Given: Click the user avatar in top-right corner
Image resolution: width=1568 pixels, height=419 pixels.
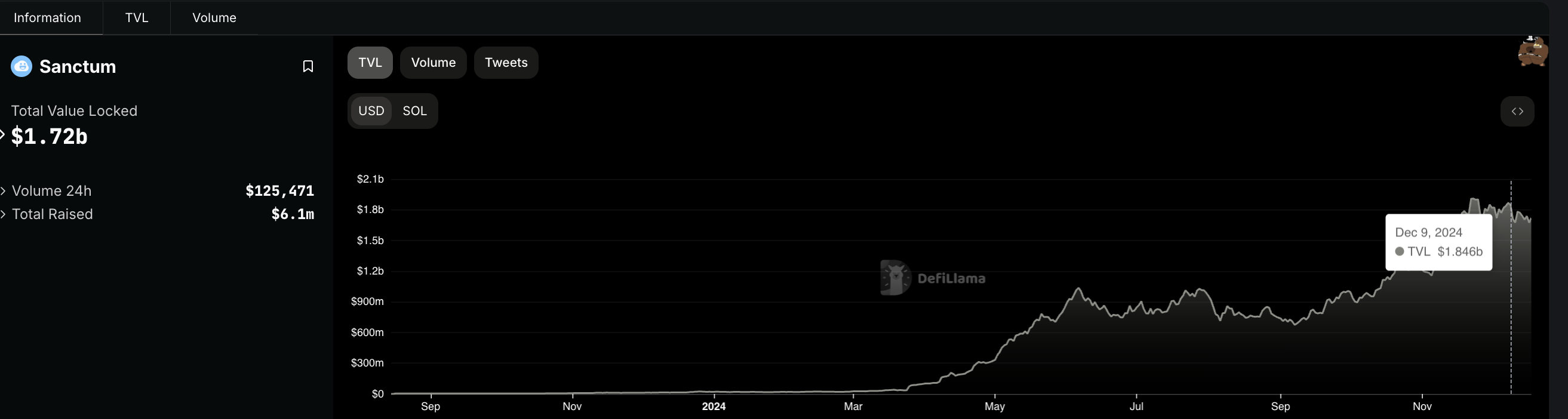Looking at the screenshot, I should pos(1532,52).
